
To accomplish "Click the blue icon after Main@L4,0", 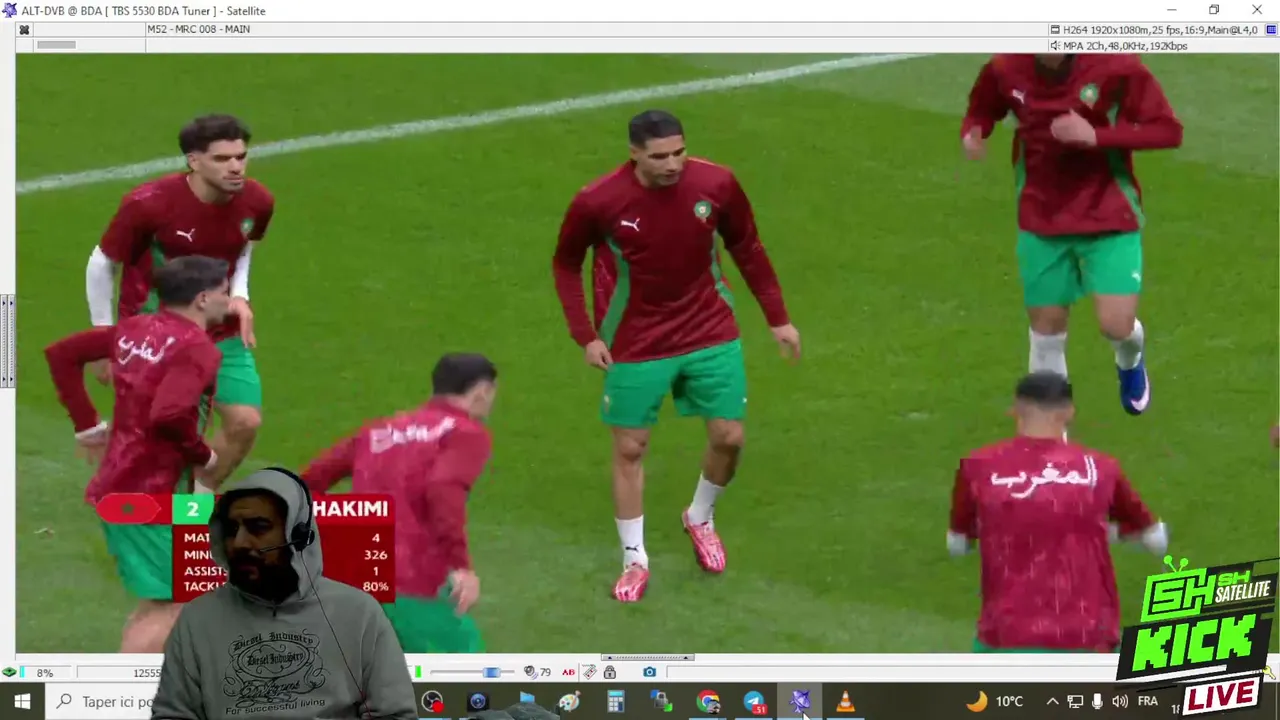I will click(x=1271, y=30).
